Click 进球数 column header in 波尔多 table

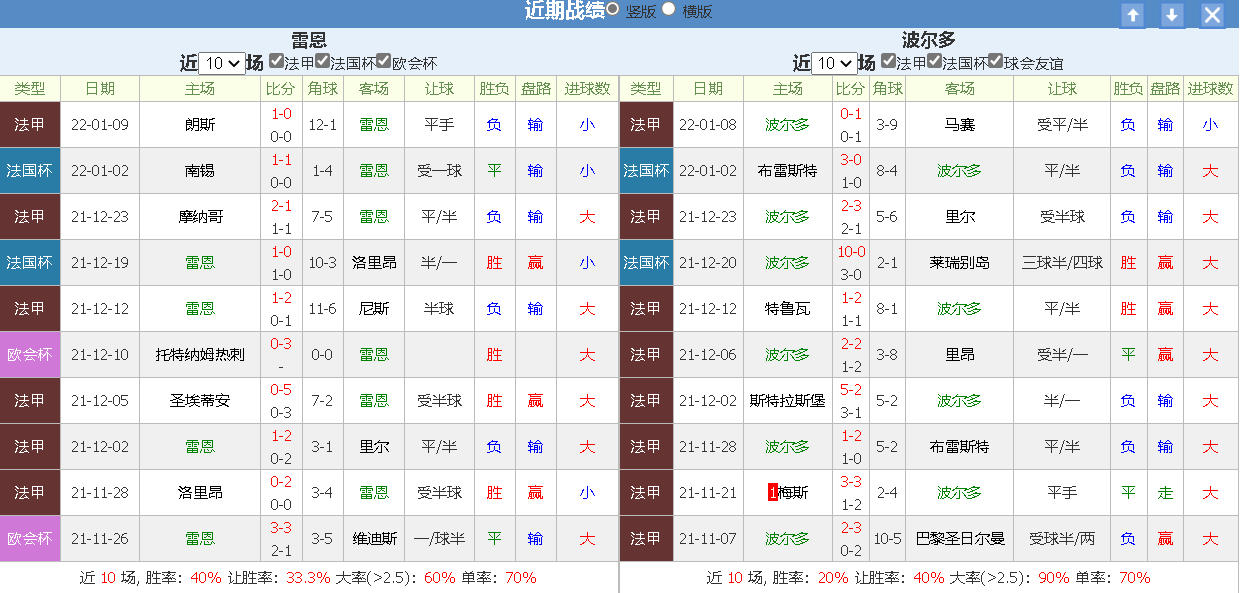pyautogui.click(x=1210, y=89)
